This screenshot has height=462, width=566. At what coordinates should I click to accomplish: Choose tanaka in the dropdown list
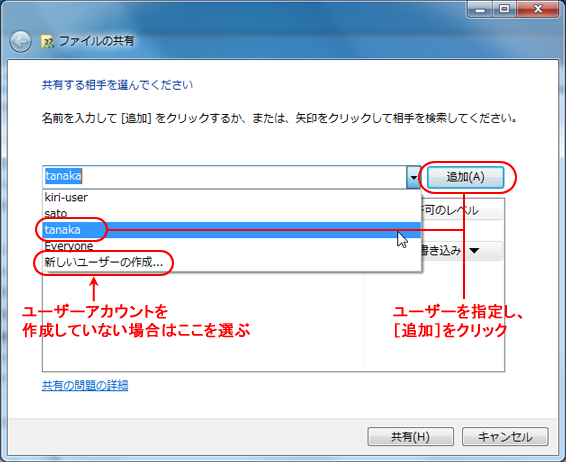click(x=232, y=230)
